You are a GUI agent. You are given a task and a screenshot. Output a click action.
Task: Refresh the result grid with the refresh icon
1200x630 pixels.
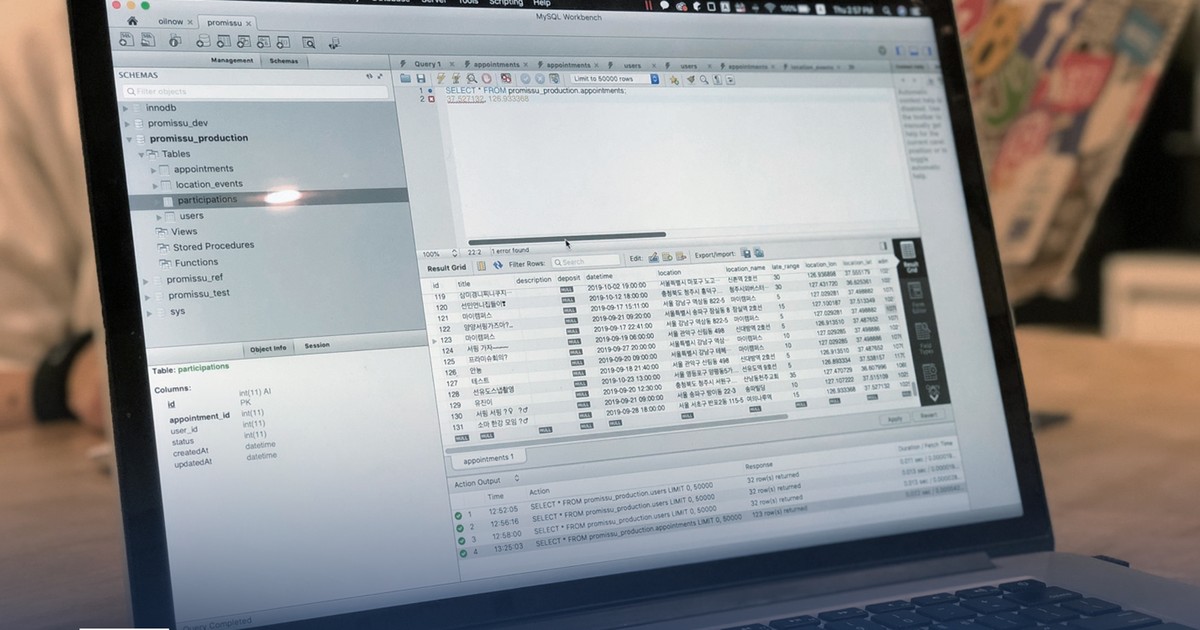(x=498, y=264)
